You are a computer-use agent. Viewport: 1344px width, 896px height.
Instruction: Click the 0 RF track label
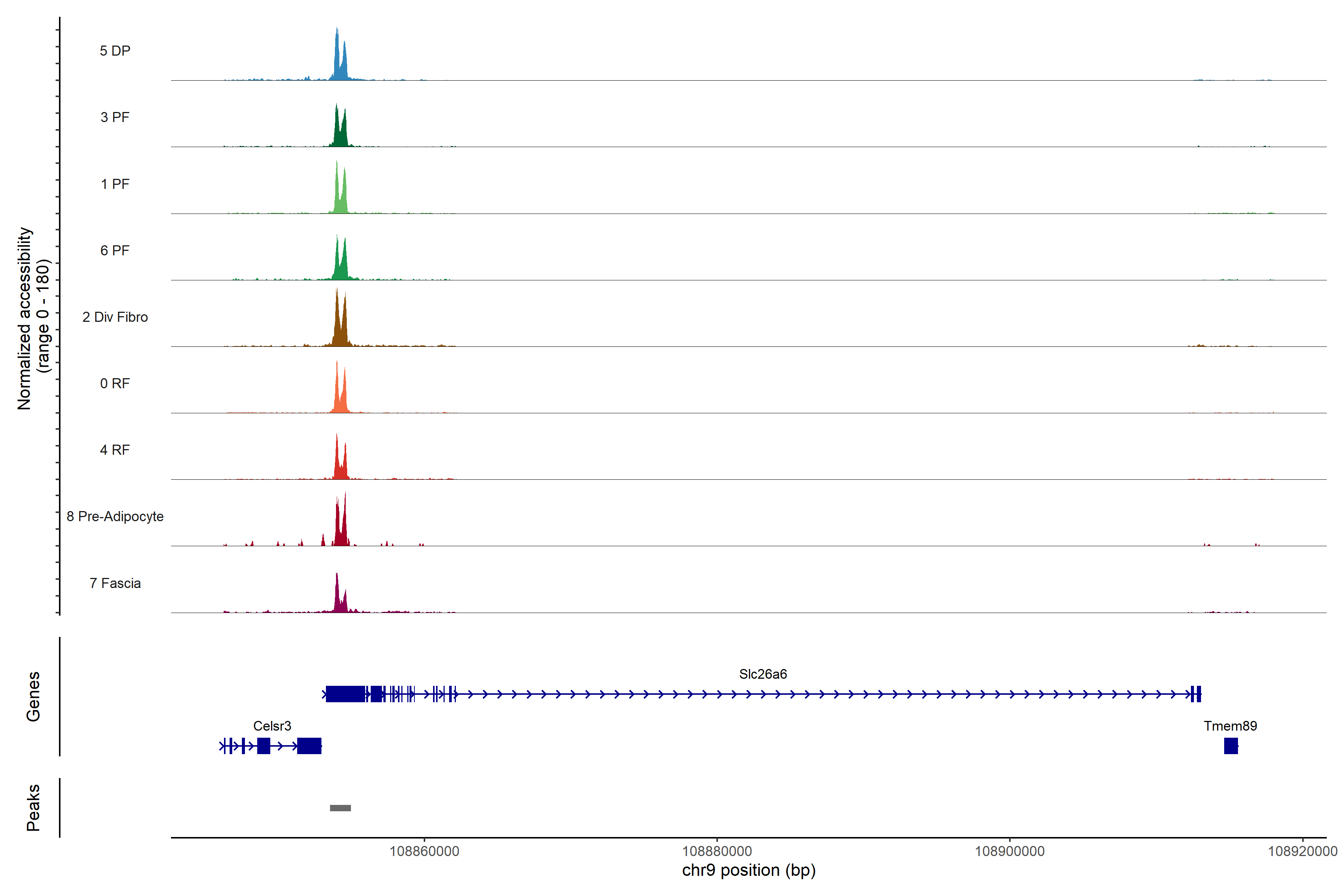pos(115,383)
